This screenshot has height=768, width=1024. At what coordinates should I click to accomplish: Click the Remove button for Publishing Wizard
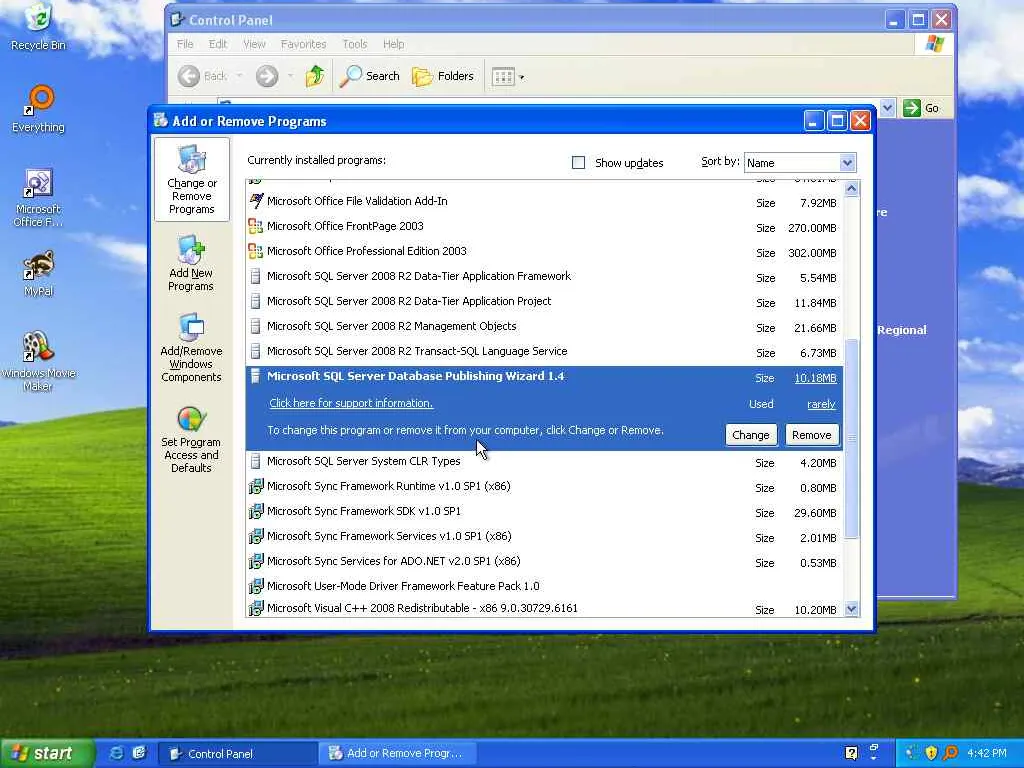(x=812, y=435)
